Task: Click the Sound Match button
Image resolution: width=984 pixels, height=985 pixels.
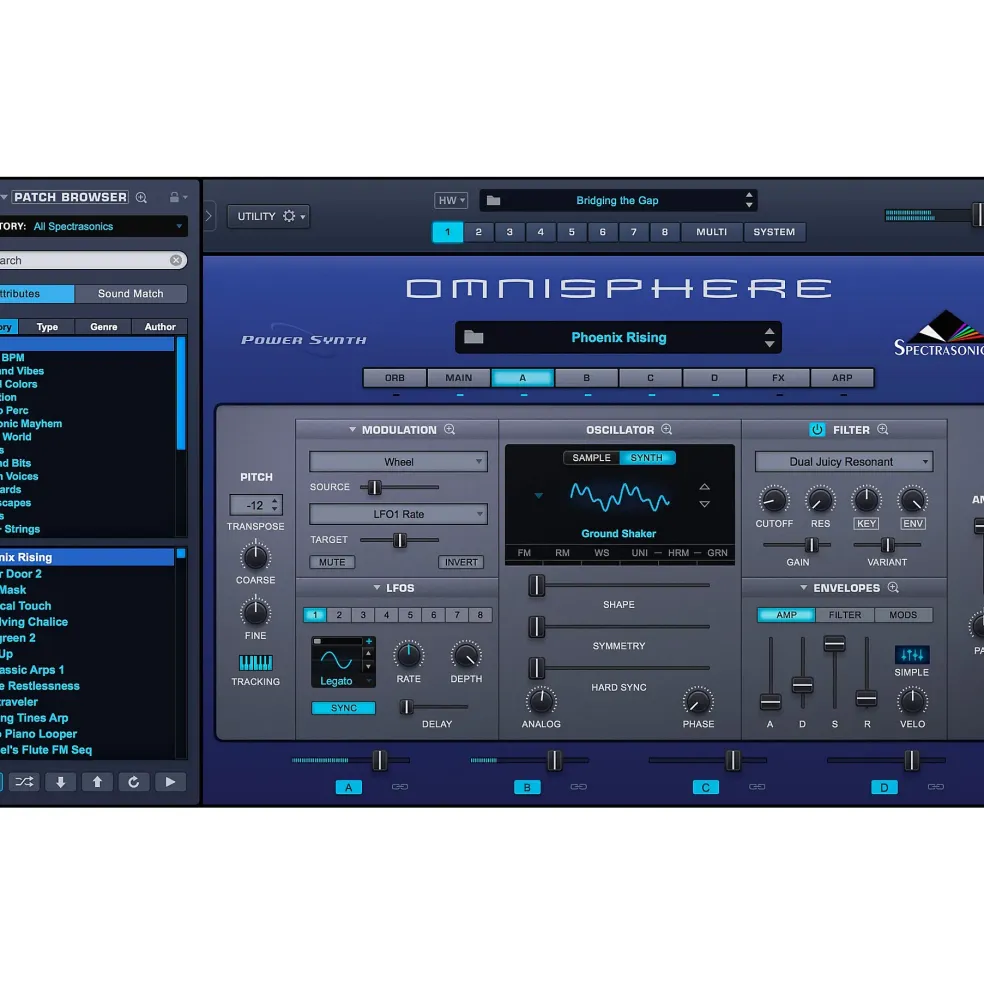Action: pyautogui.click(x=131, y=293)
